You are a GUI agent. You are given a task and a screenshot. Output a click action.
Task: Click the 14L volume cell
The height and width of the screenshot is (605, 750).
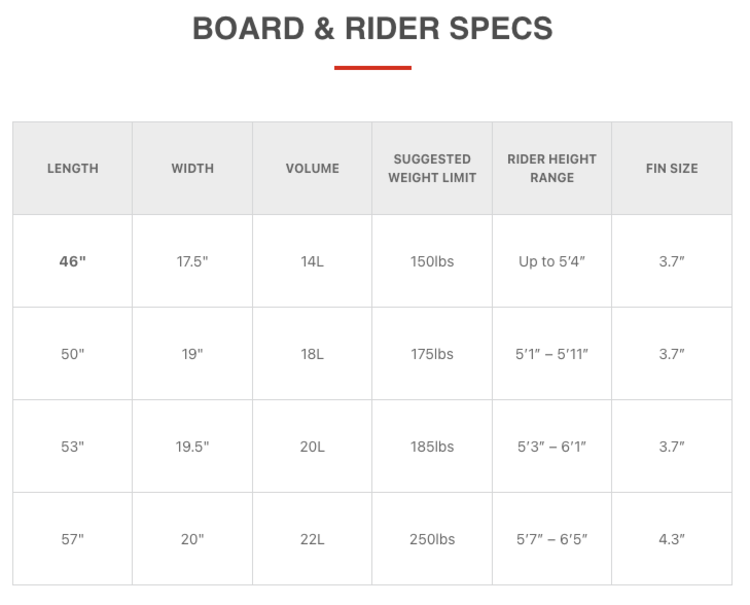[x=312, y=261]
